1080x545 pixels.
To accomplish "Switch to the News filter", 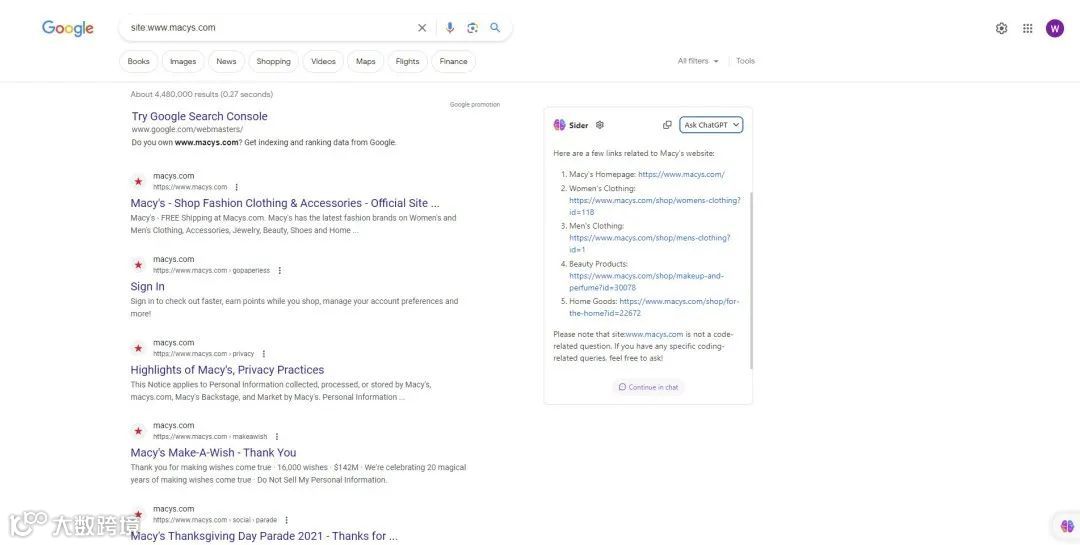I will click(226, 61).
